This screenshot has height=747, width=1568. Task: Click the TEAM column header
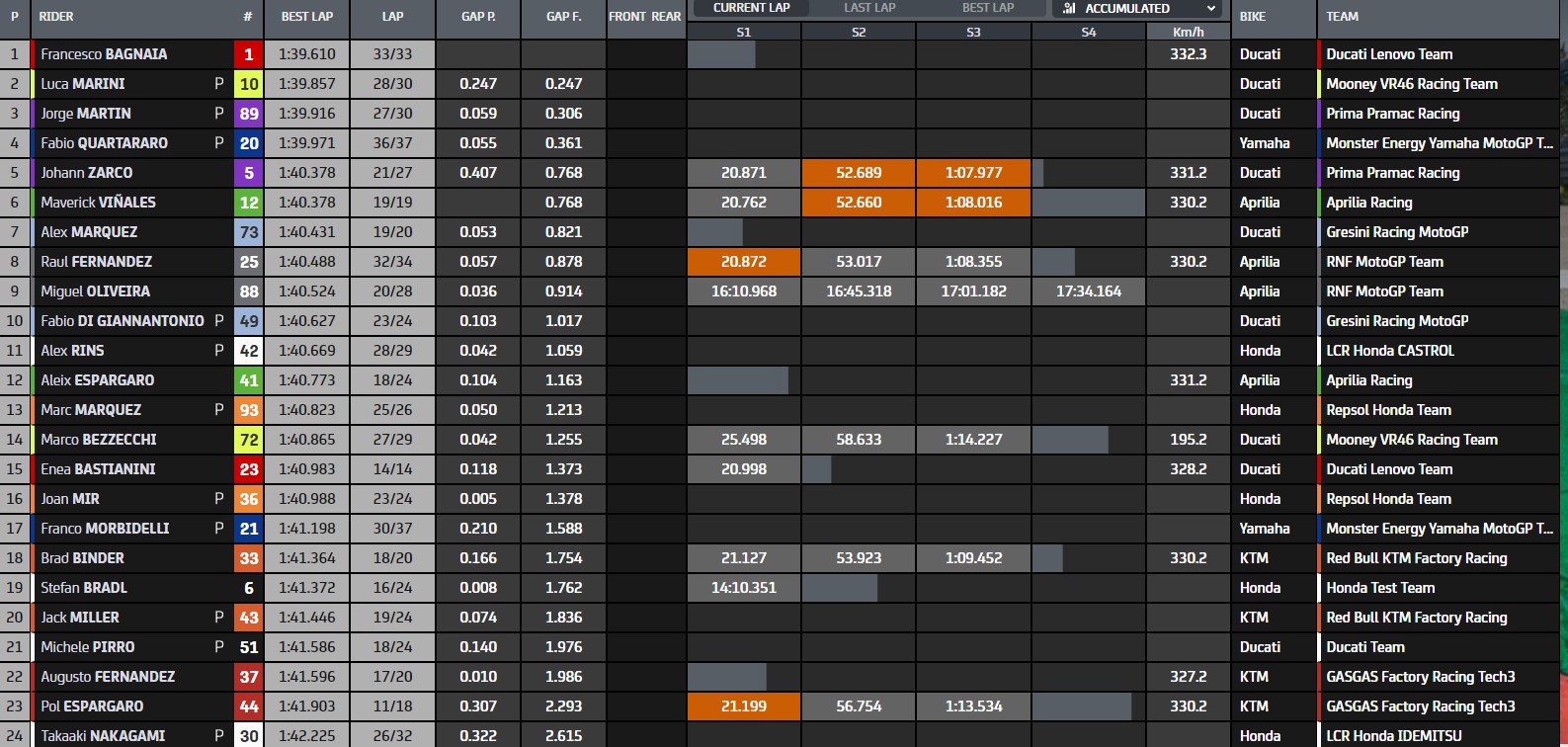click(1342, 17)
